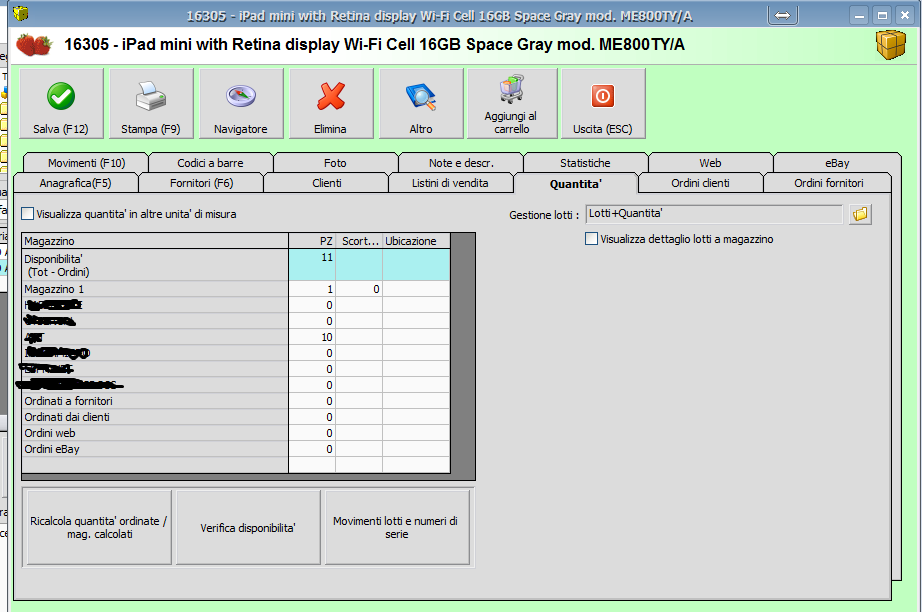This screenshot has height=612, width=922.
Task: Open the Clienti tab
Action: pos(326,183)
